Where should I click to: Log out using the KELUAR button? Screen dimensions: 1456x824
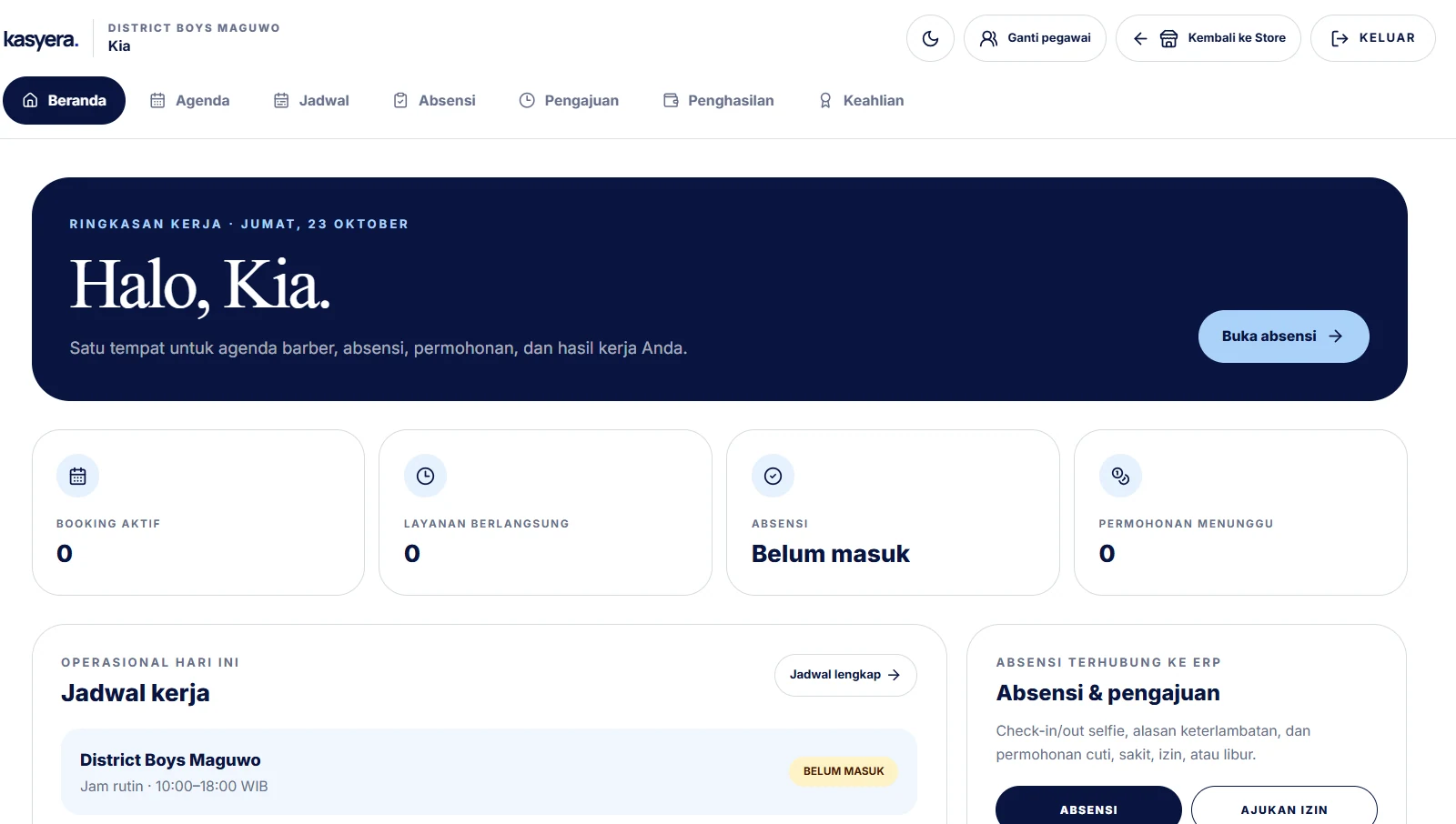1372,38
